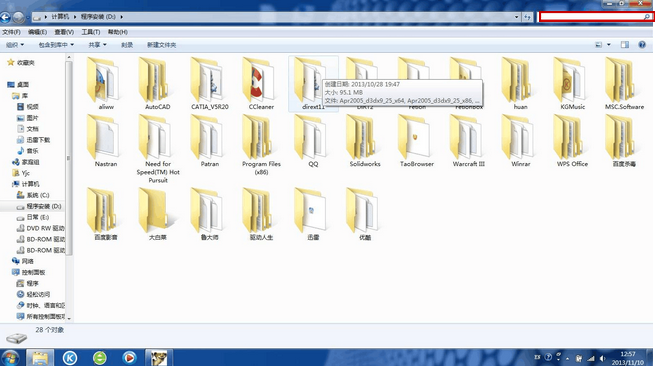Open the 工具(T) menu
Viewport: 655px width, 366px height.
(91, 32)
